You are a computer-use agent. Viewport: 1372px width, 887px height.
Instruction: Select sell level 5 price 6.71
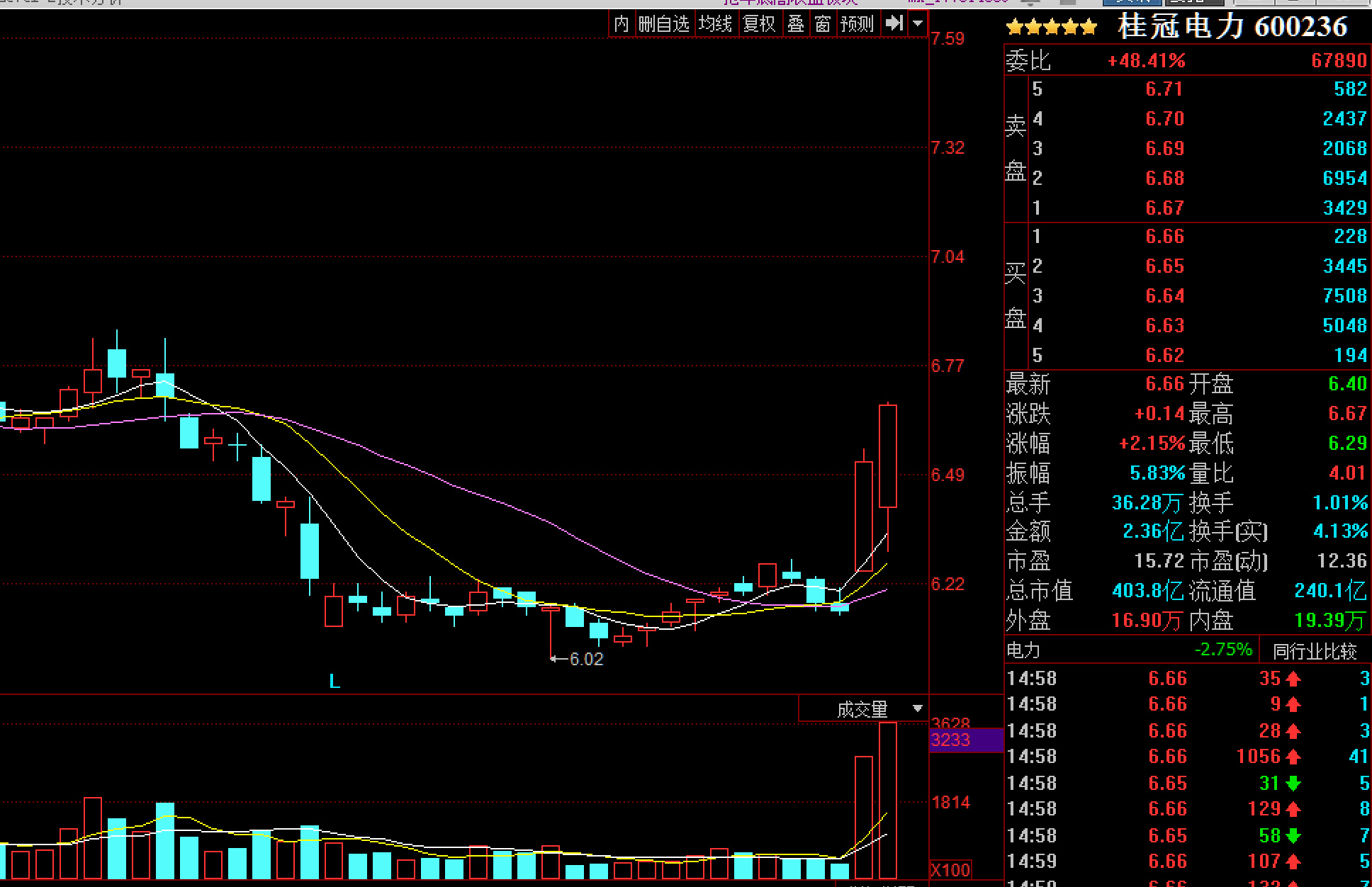click(x=1164, y=89)
